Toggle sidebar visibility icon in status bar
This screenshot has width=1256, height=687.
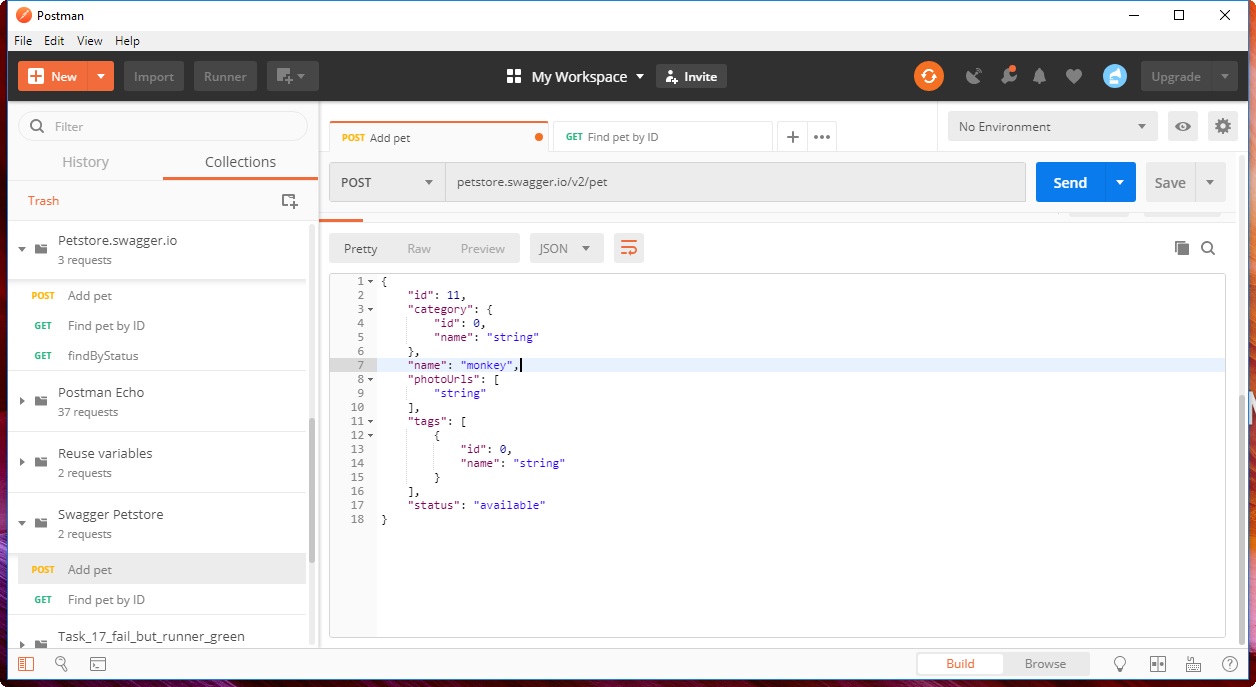(26, 664)
